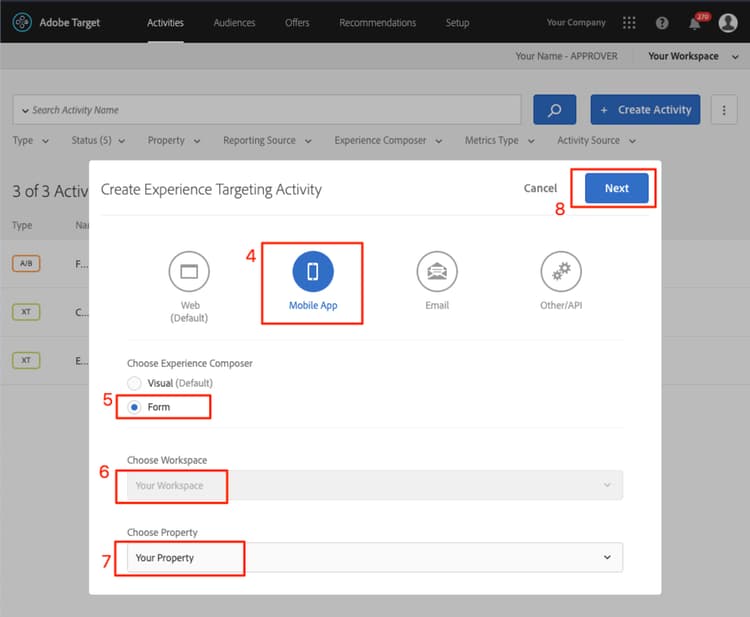This screenshot has width=750, height=617.
Task: Open the Choose Workspace dropdown
Action: pos(375,485)
